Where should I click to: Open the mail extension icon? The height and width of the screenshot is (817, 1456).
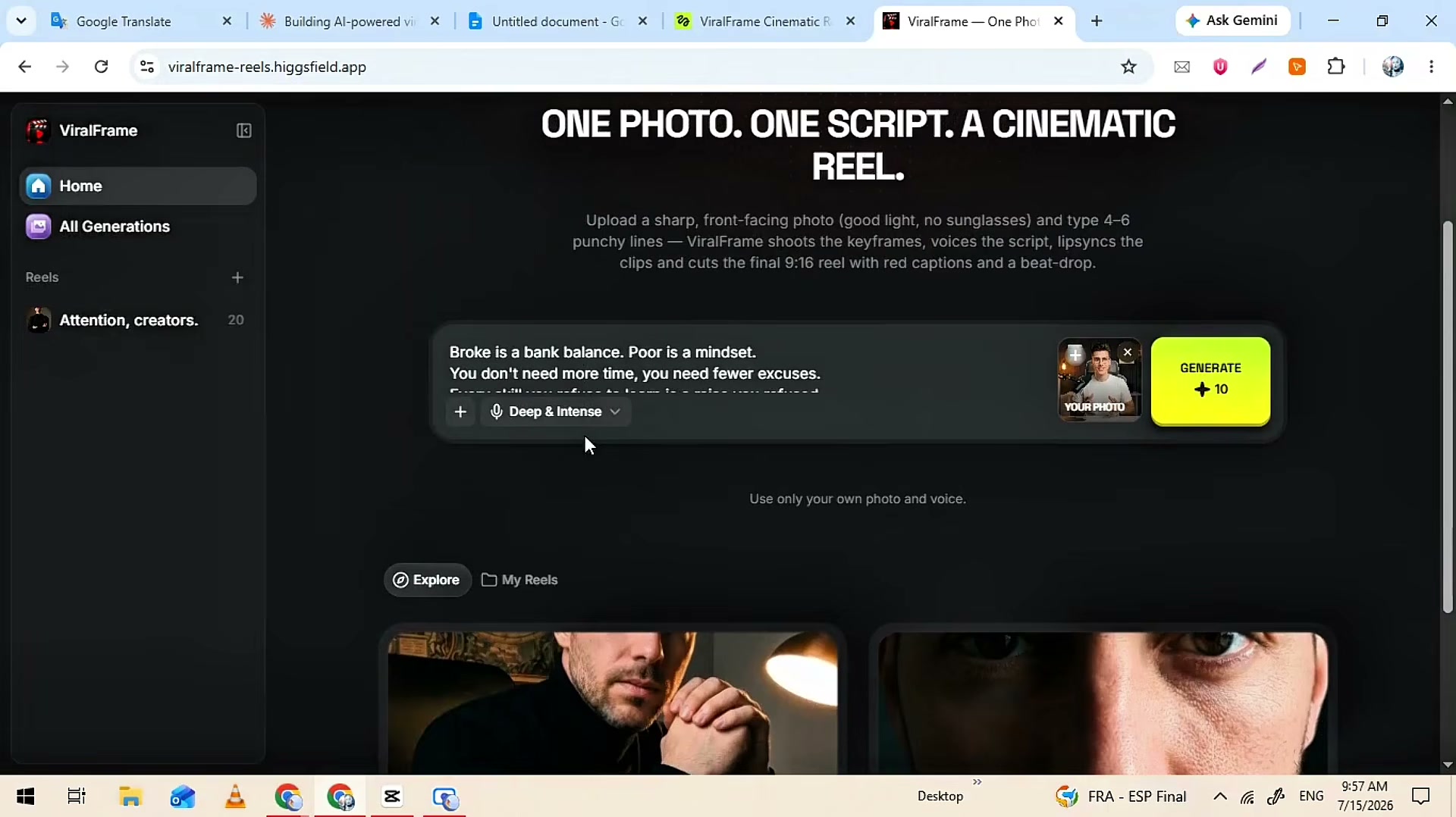tap(1181, 67)
